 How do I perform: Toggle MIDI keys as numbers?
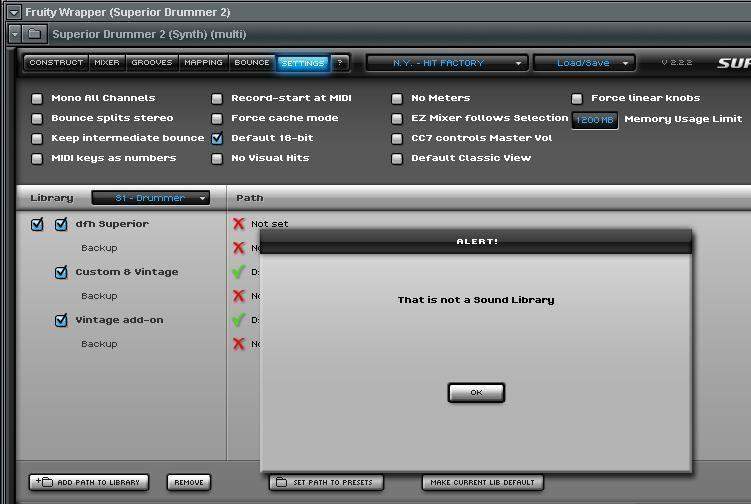(37, 159)
